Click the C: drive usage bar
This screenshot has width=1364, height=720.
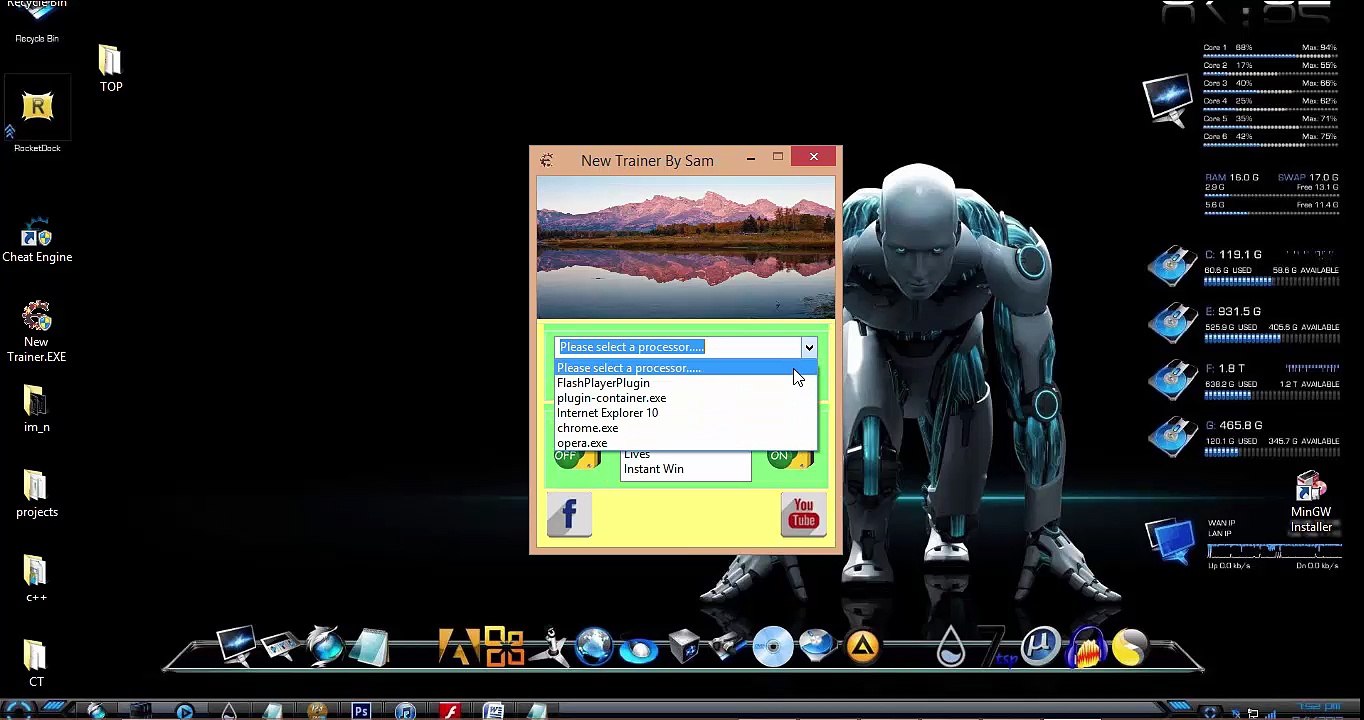(x=1272, y=281)
